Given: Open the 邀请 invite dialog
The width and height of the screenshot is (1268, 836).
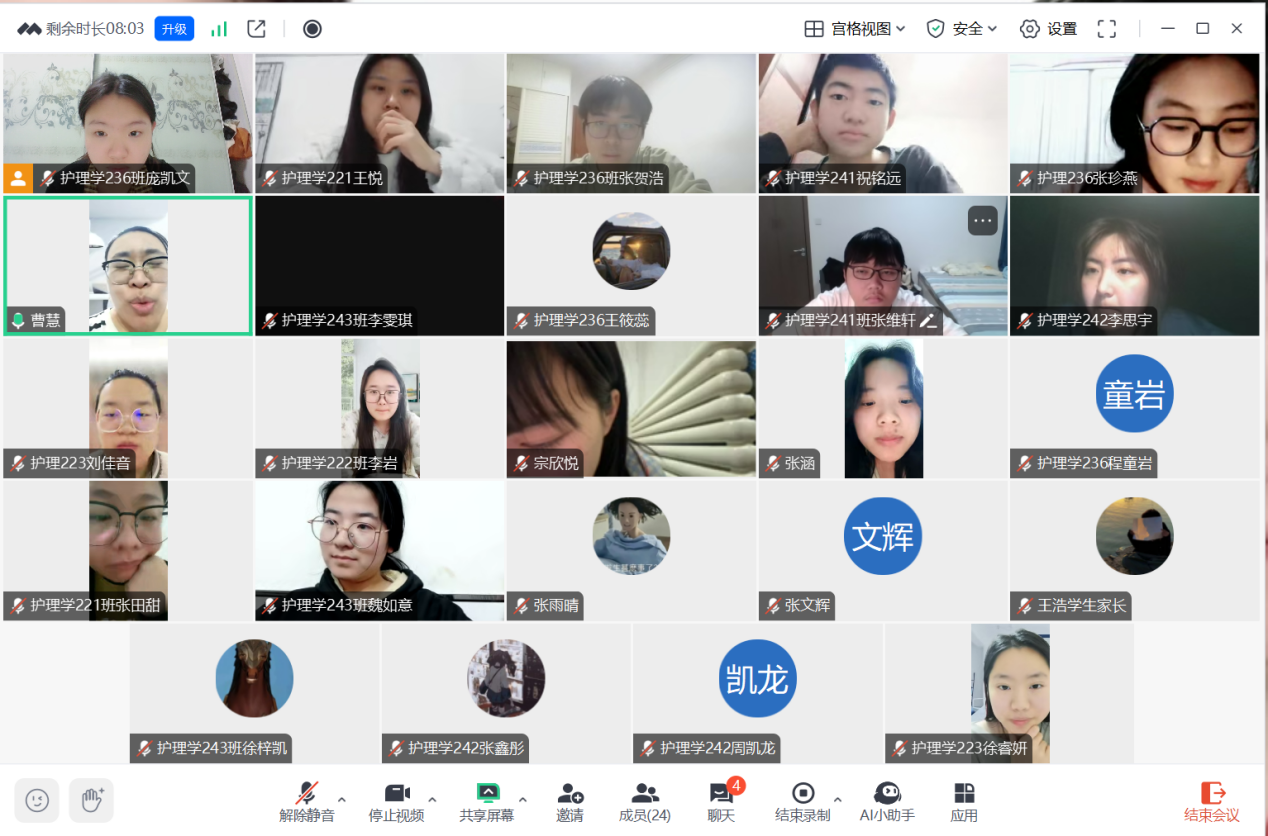Looking at the screenshot, I should click(x=570, y=802).
